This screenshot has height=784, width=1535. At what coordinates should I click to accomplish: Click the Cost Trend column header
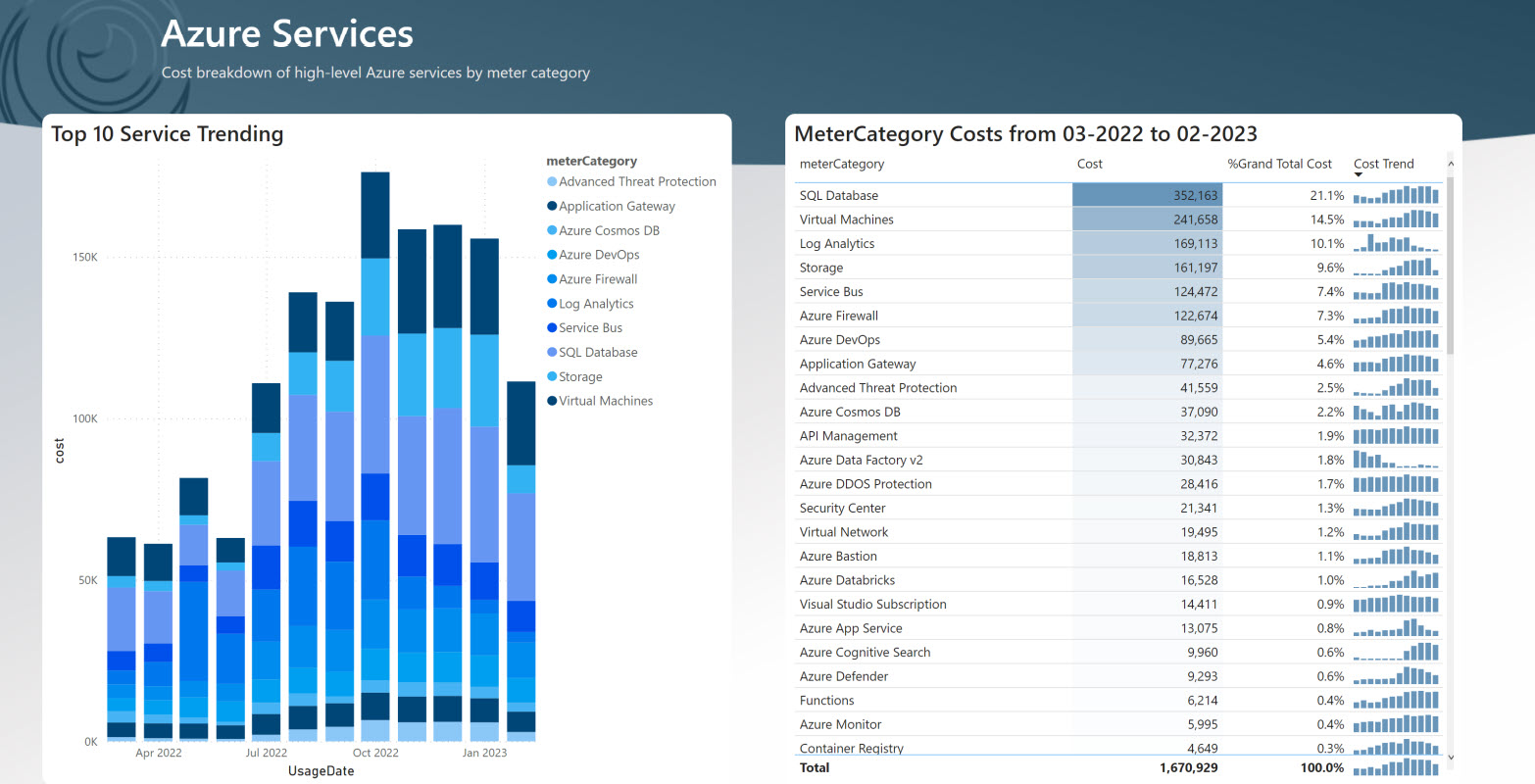1384,164
